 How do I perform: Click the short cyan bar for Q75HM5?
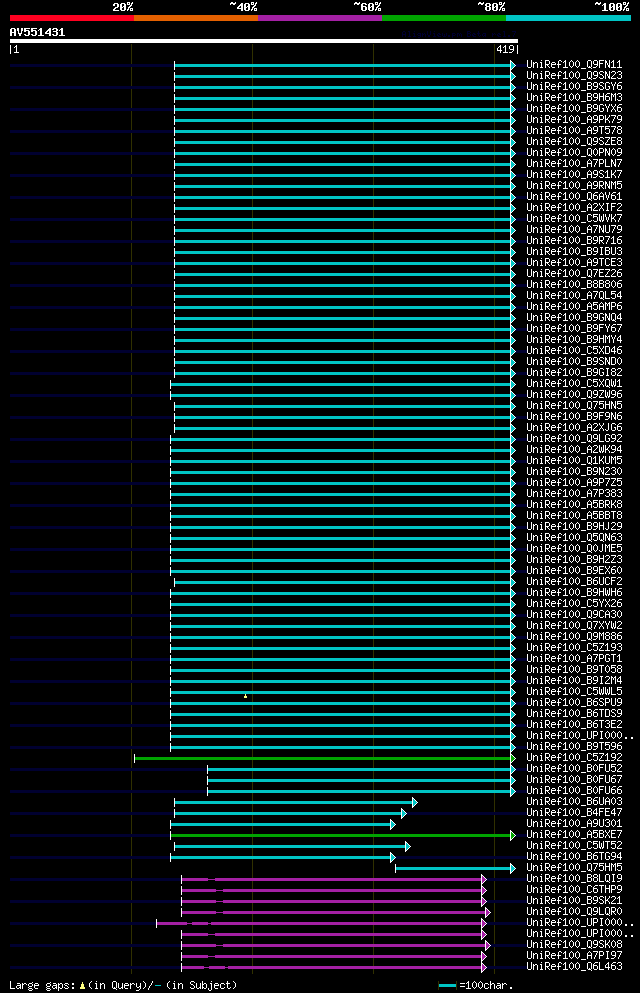click(456, 868)
